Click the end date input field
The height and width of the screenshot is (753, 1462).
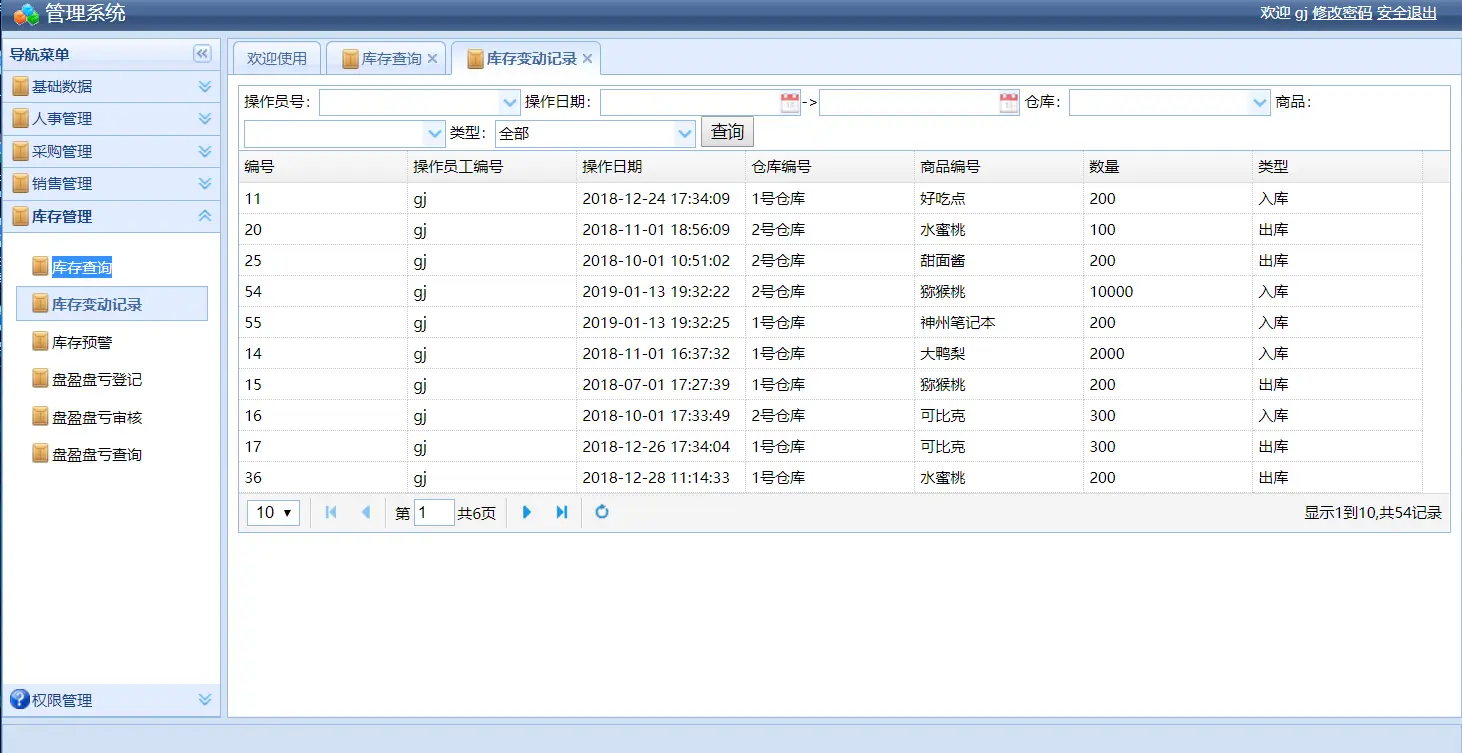pyautogui.click(x=909, y=102)
